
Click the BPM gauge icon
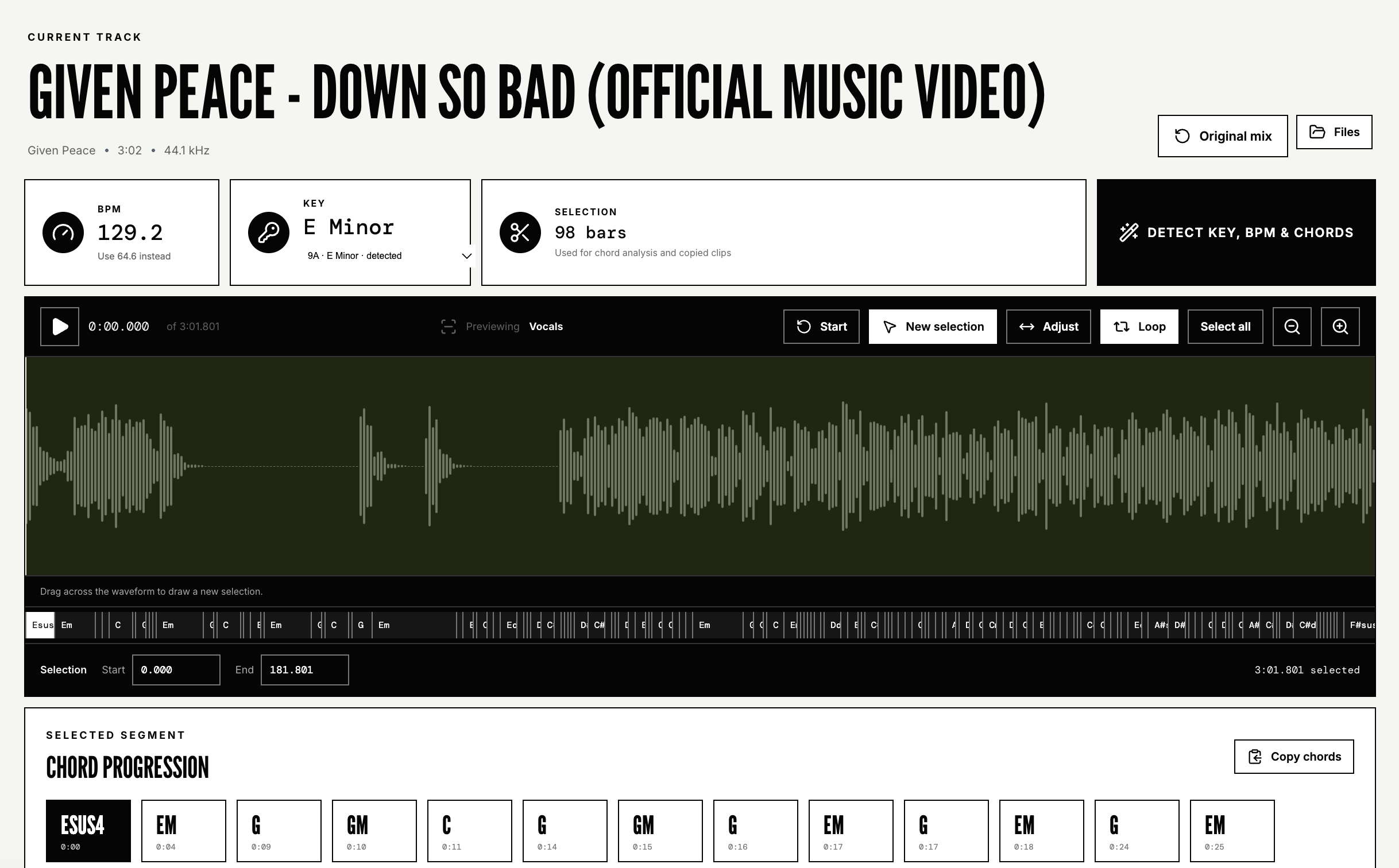point(63,232)
